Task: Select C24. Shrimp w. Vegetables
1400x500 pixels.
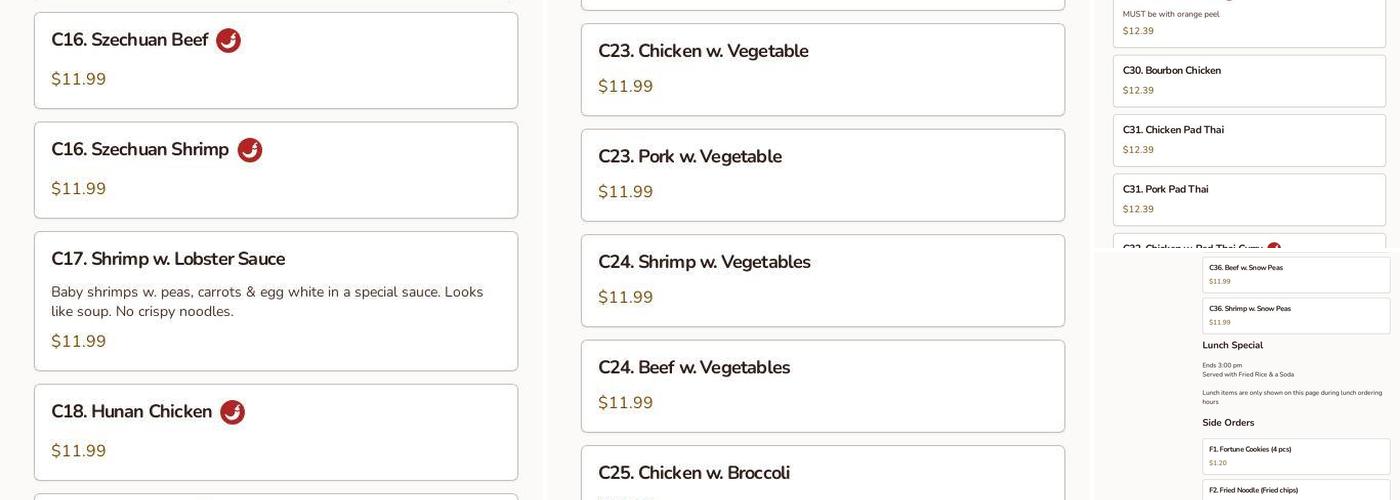Action: (822, 280)
